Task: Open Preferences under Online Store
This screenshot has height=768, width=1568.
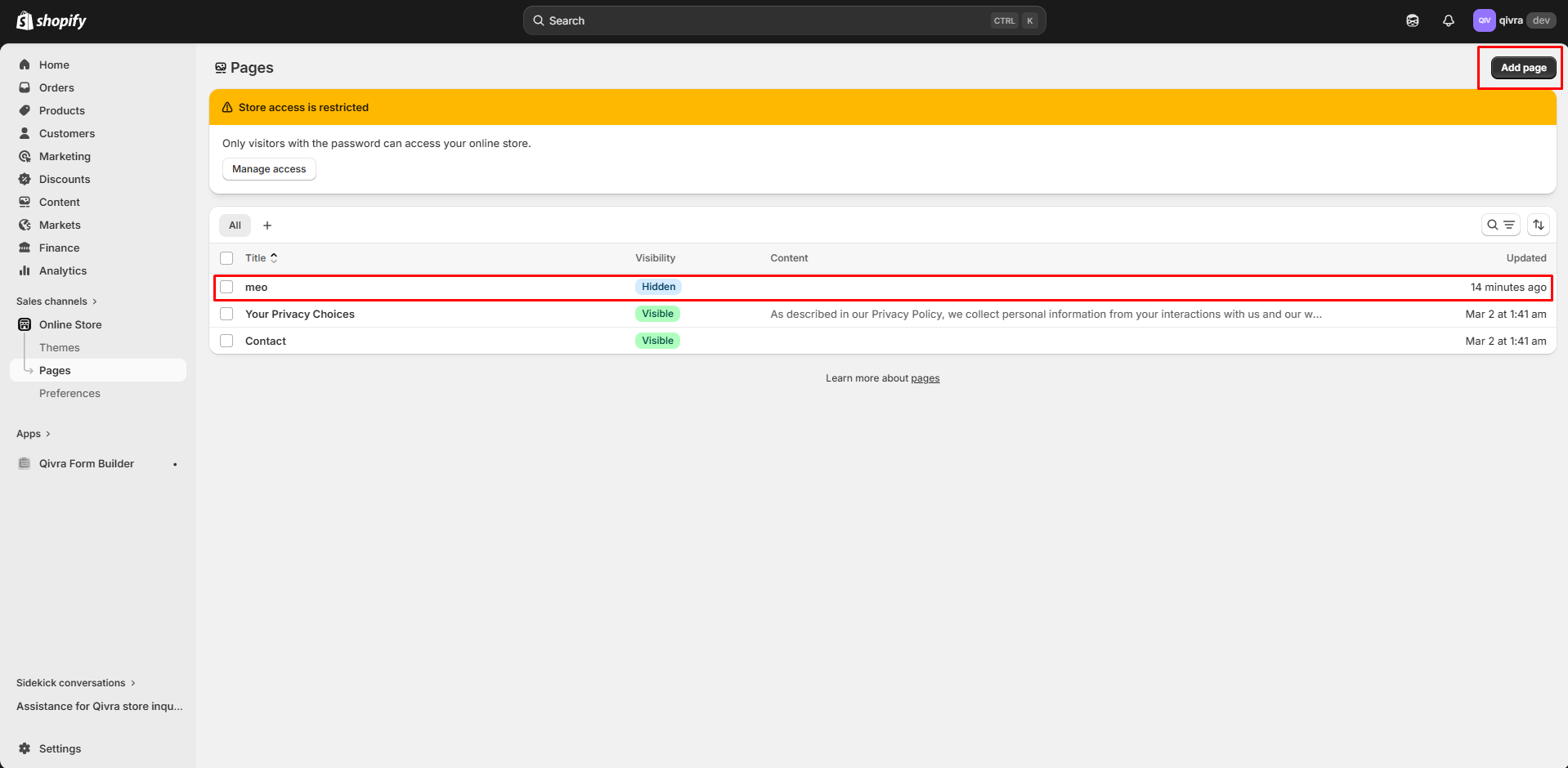Action: tap(69, 393)
